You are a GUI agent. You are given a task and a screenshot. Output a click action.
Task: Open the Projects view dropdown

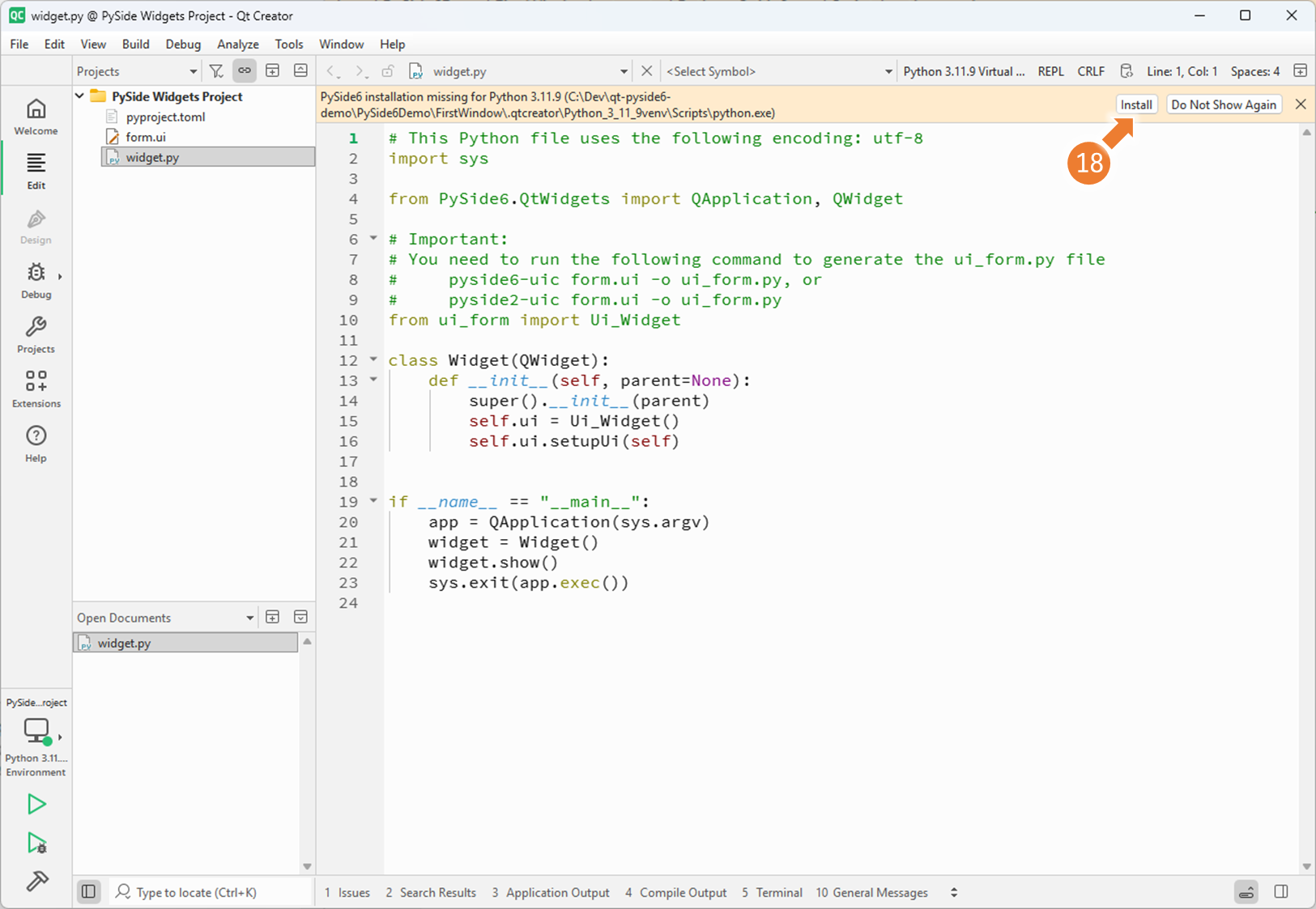pyautogui.click(x=136, y=71)
